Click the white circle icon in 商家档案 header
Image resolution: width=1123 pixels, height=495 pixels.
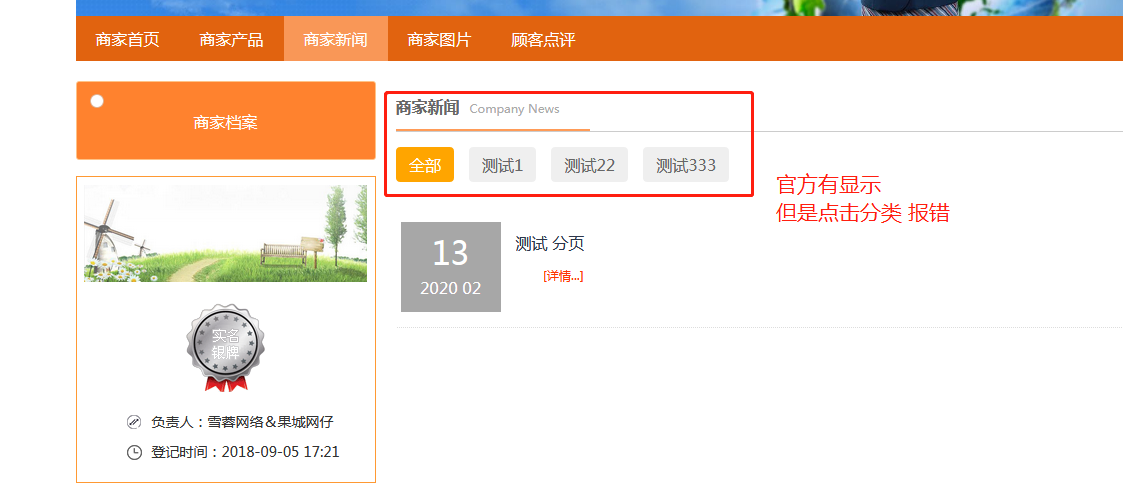coord(97,101)
